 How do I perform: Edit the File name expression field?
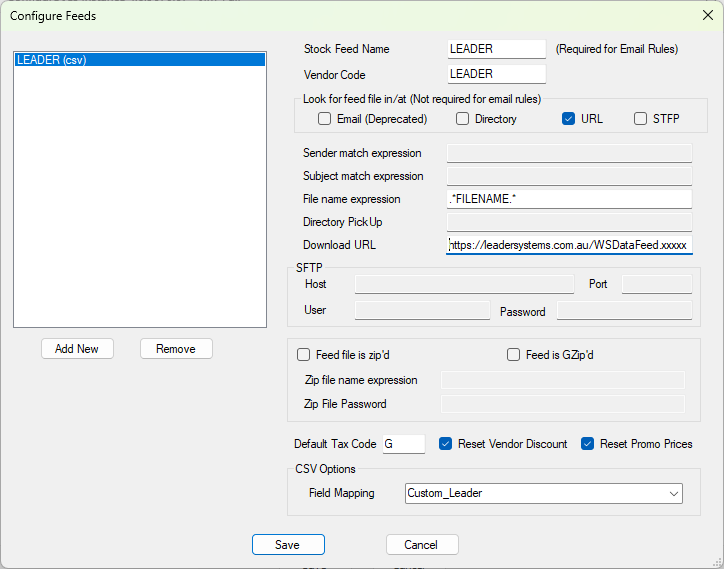coord(569,199)
